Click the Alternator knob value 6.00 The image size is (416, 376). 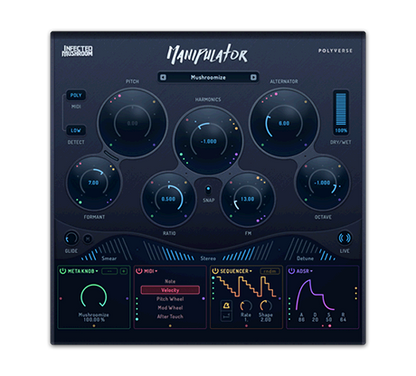tap(284, 123)
